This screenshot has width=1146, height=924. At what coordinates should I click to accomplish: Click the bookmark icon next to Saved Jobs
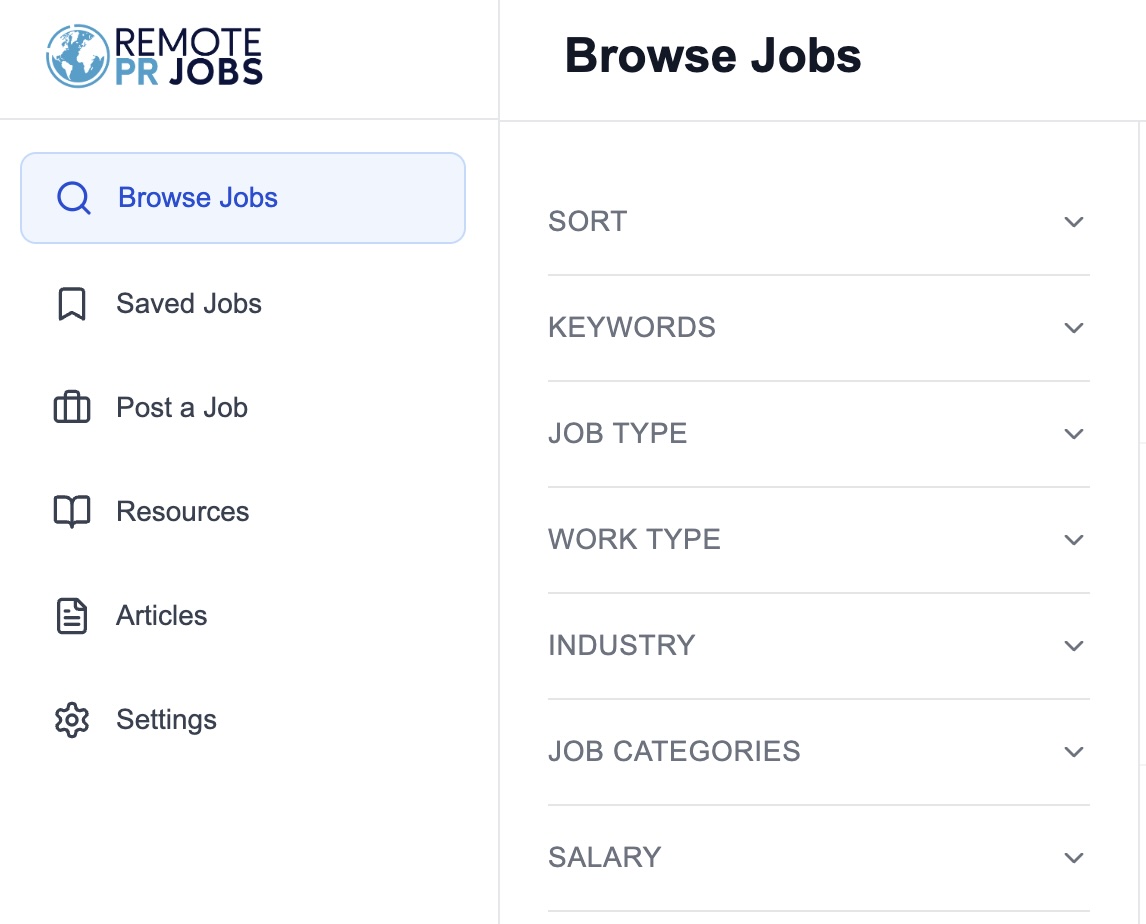[71, 303]
